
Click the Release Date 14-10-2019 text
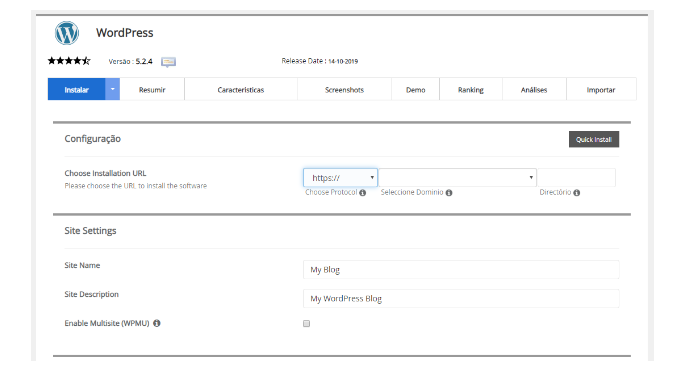click(320, 61)
